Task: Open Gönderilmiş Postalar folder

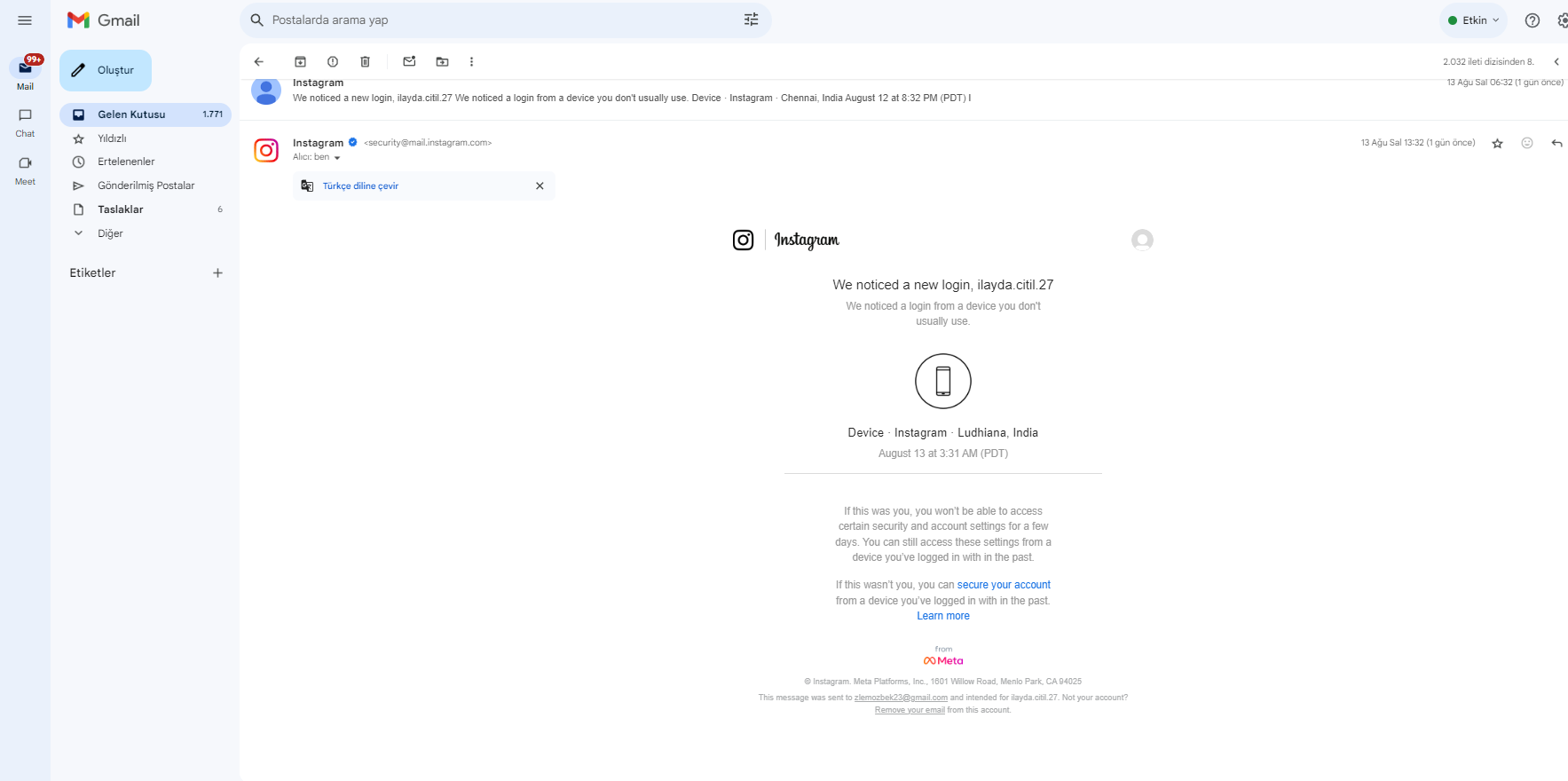Action: [146, 185]
